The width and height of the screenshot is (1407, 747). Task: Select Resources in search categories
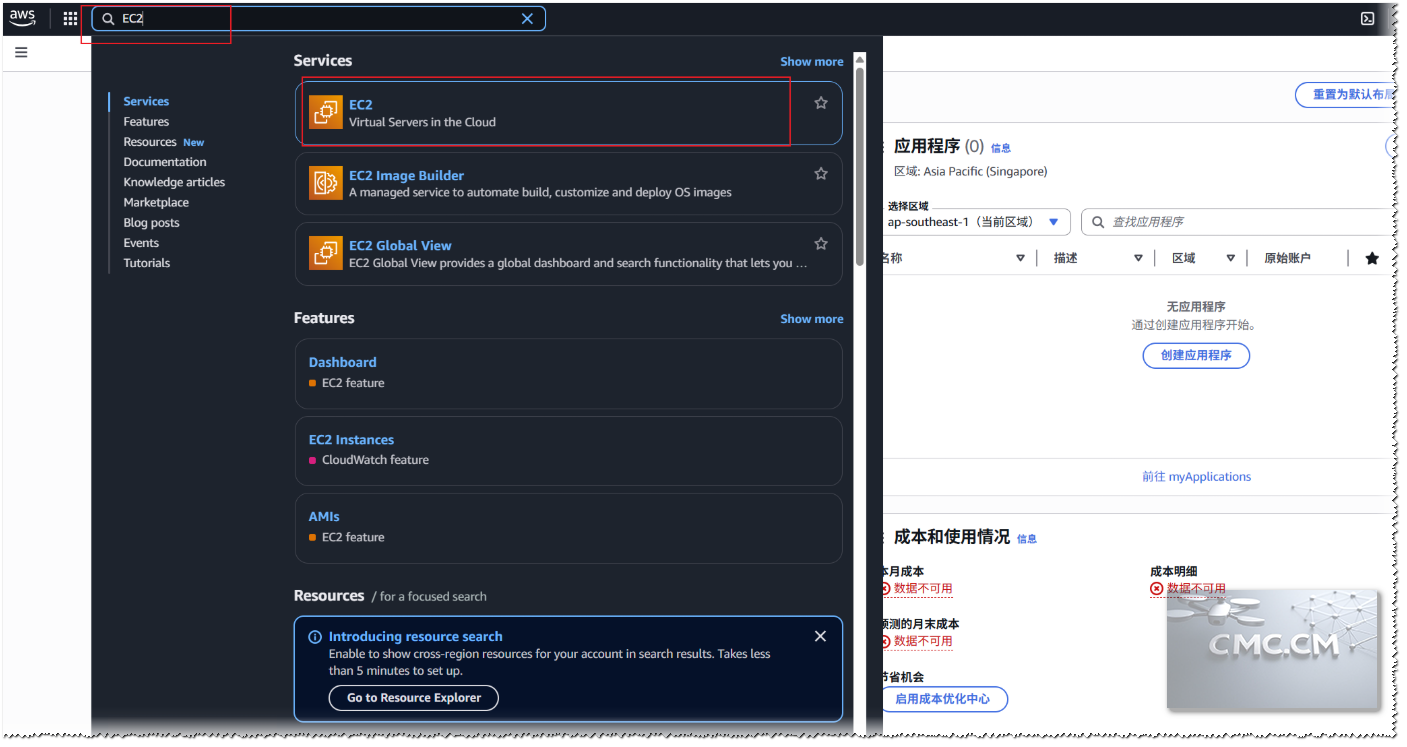pyautogui.click(x=150, y=142)
